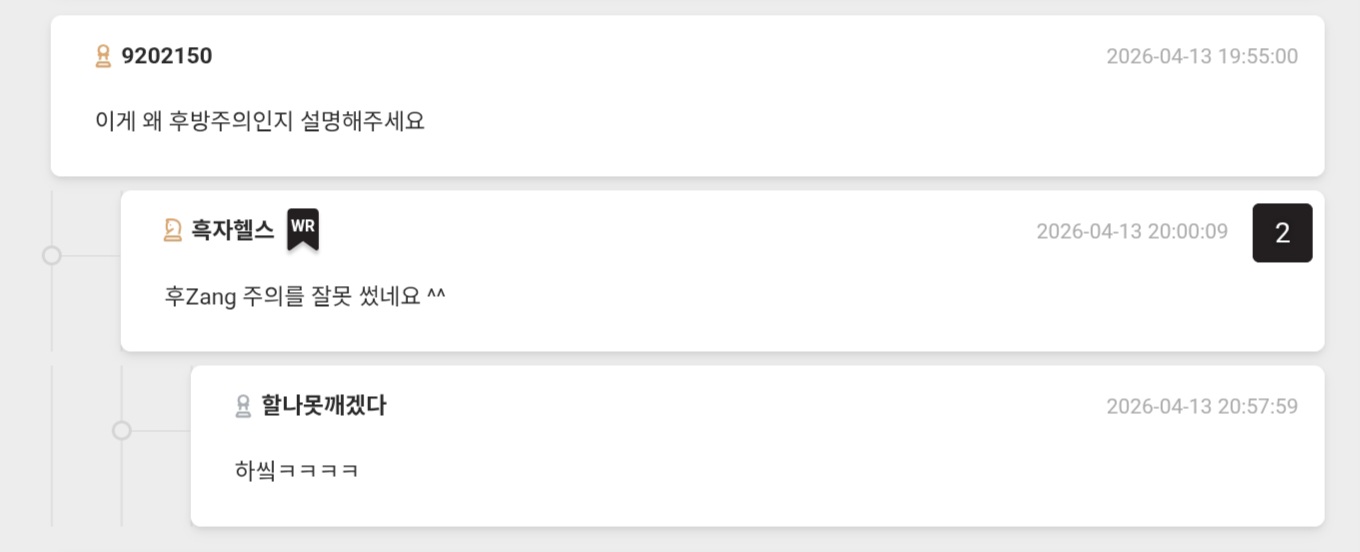1360x552 pixels.
Task: Click the 19:55:00 comment timestamp
Action: point(1201,56)
